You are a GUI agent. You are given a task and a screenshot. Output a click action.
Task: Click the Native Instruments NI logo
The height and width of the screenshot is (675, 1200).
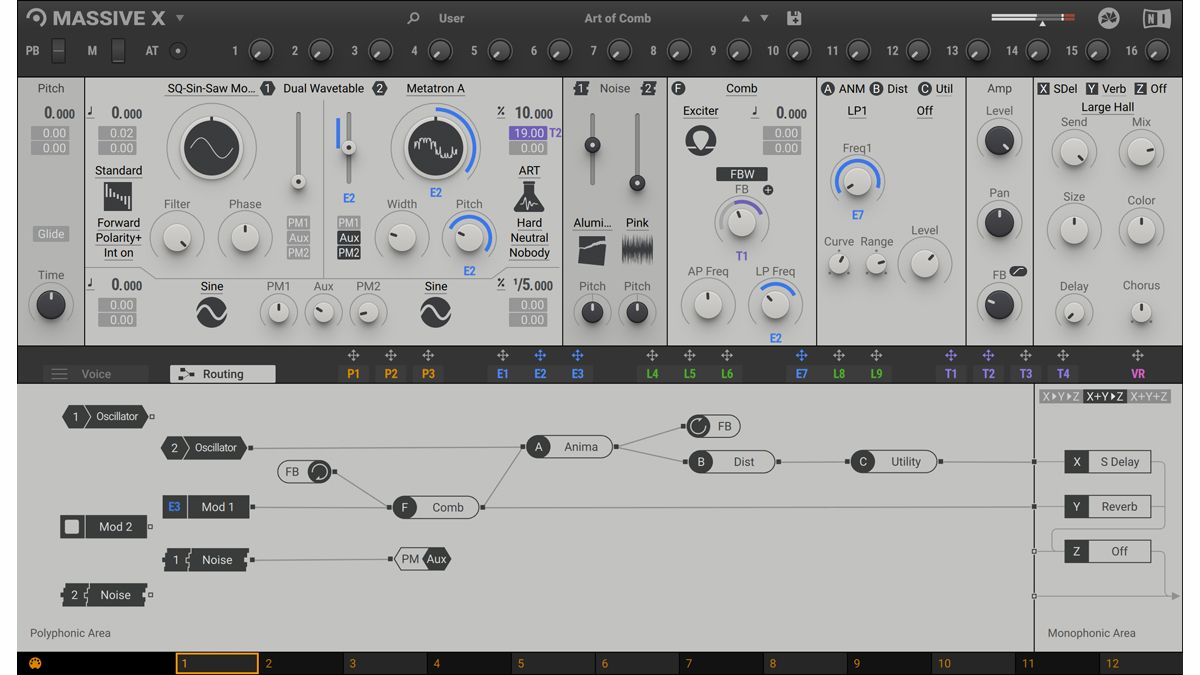[x=1156, y=18]
